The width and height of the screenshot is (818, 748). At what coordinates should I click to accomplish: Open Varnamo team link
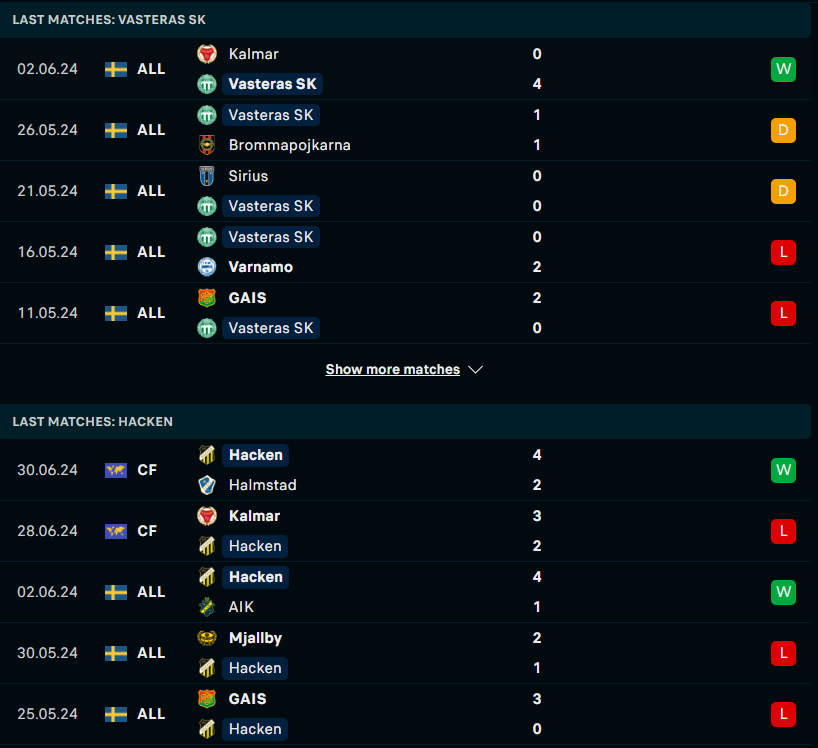[261, 267]
